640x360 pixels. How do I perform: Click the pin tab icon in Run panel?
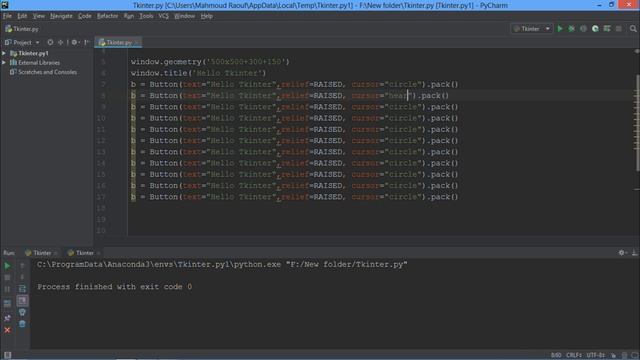7,318
